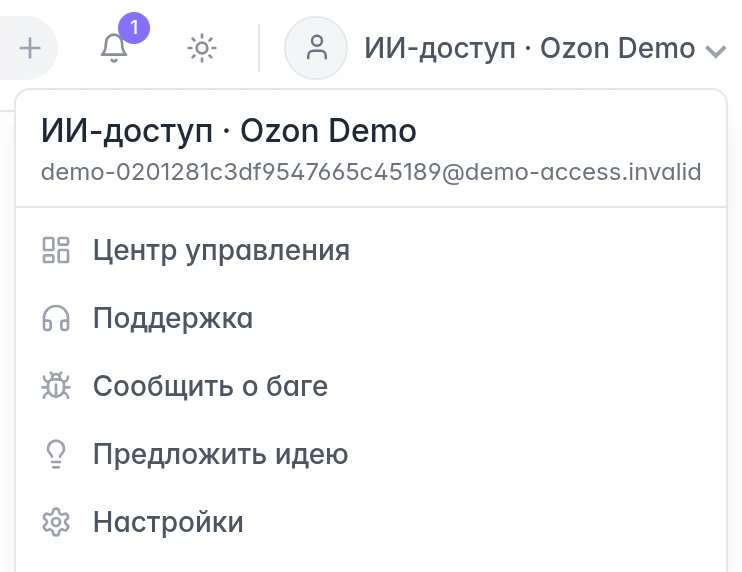Click the plus add button
The image size is (742, 572).
coord(30,48)
